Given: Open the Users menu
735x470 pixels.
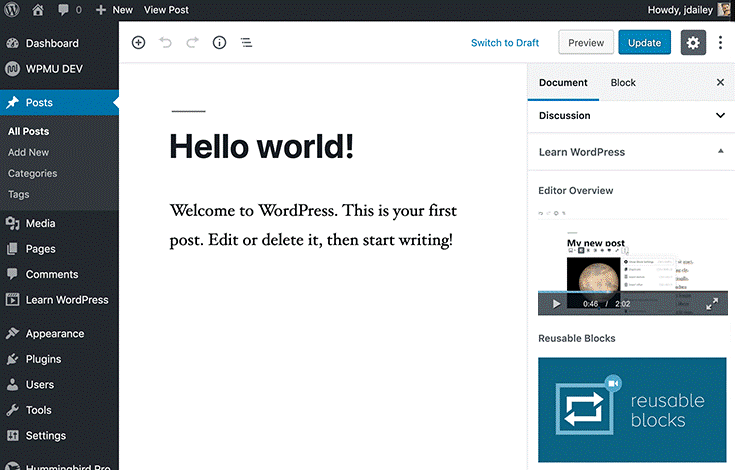Looking at the screenshot, I should (59, 385).
